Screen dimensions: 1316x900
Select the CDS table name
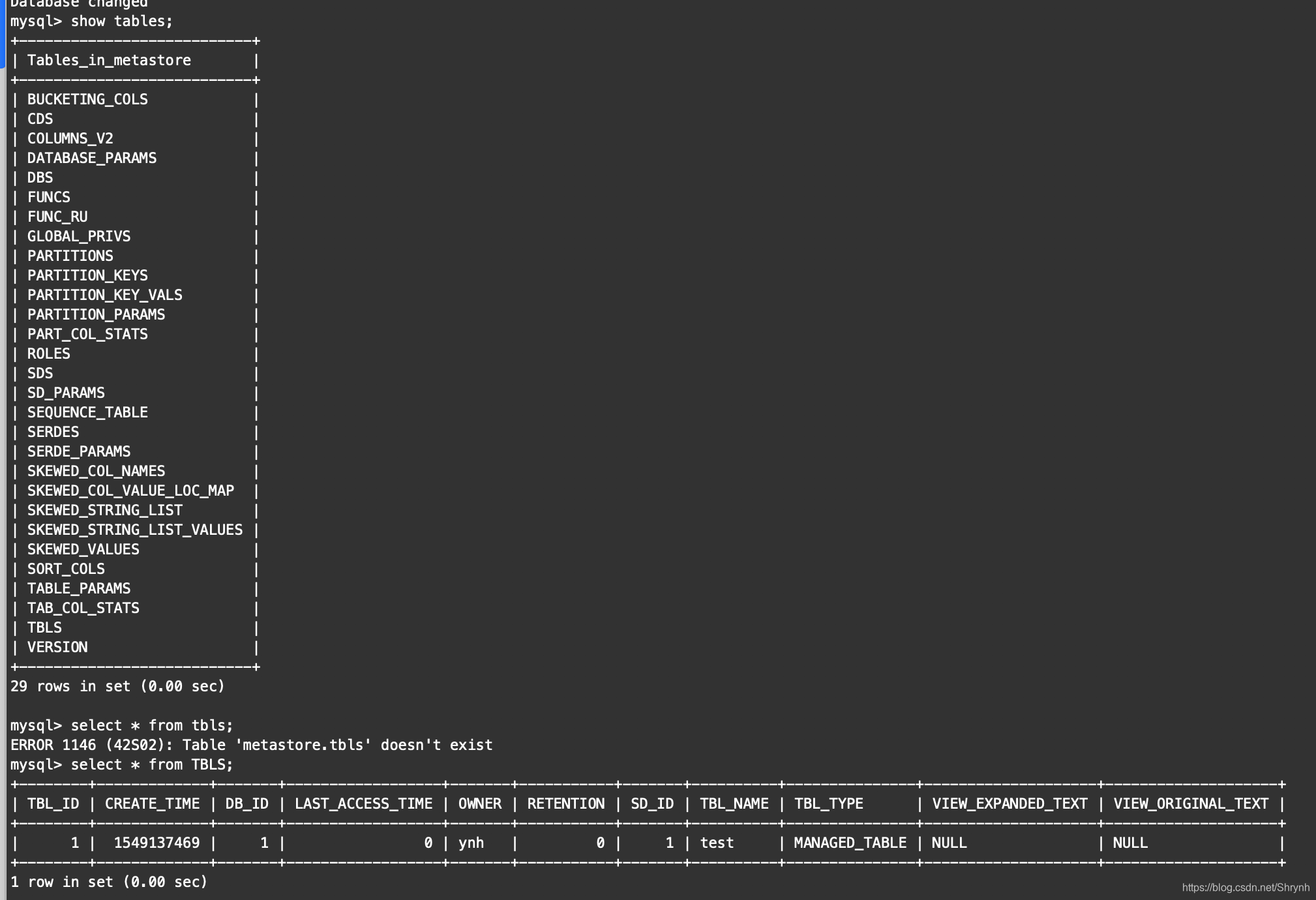40,119
